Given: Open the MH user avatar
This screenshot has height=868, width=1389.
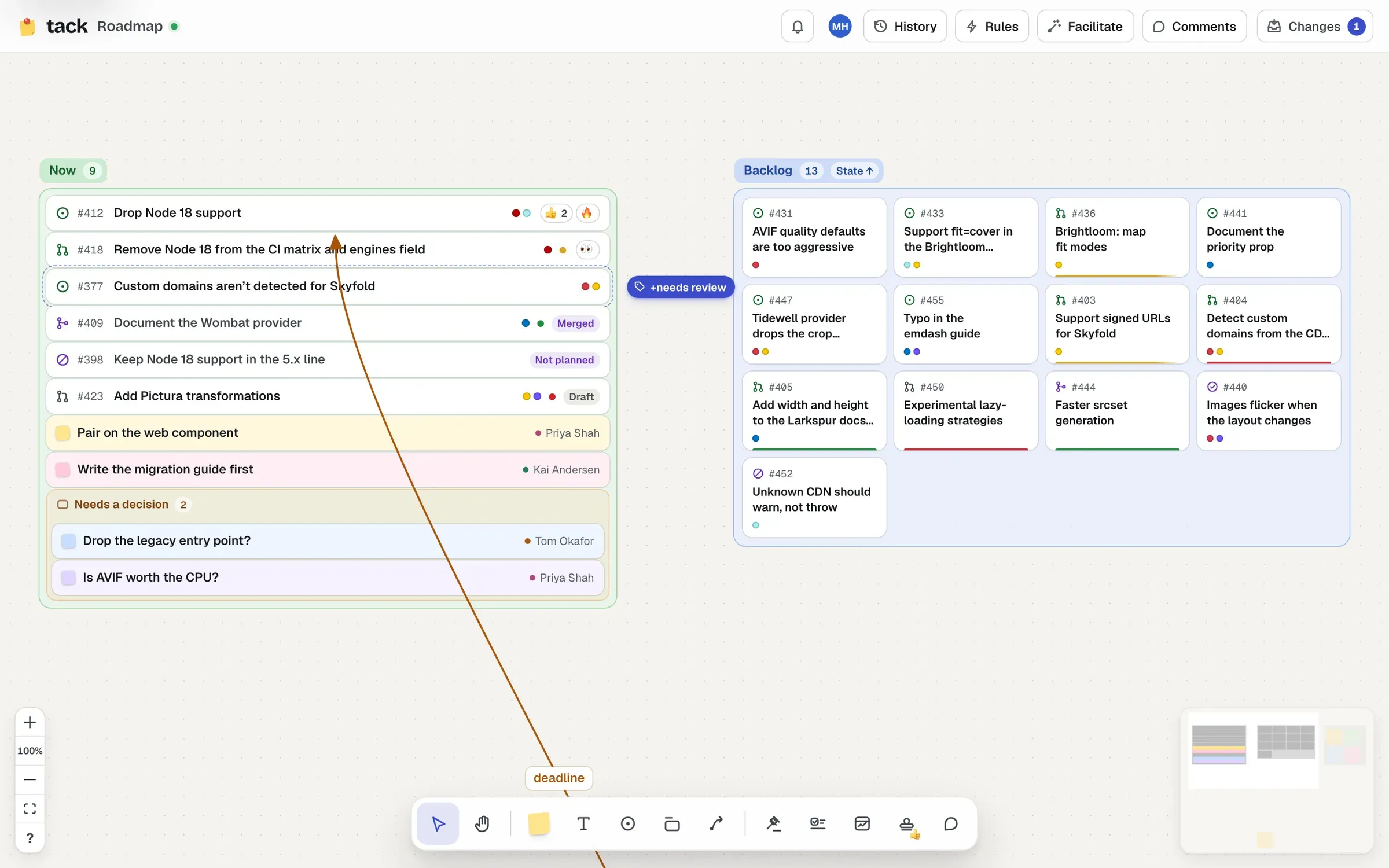Looking at the screenshot, I should [840, 26].
